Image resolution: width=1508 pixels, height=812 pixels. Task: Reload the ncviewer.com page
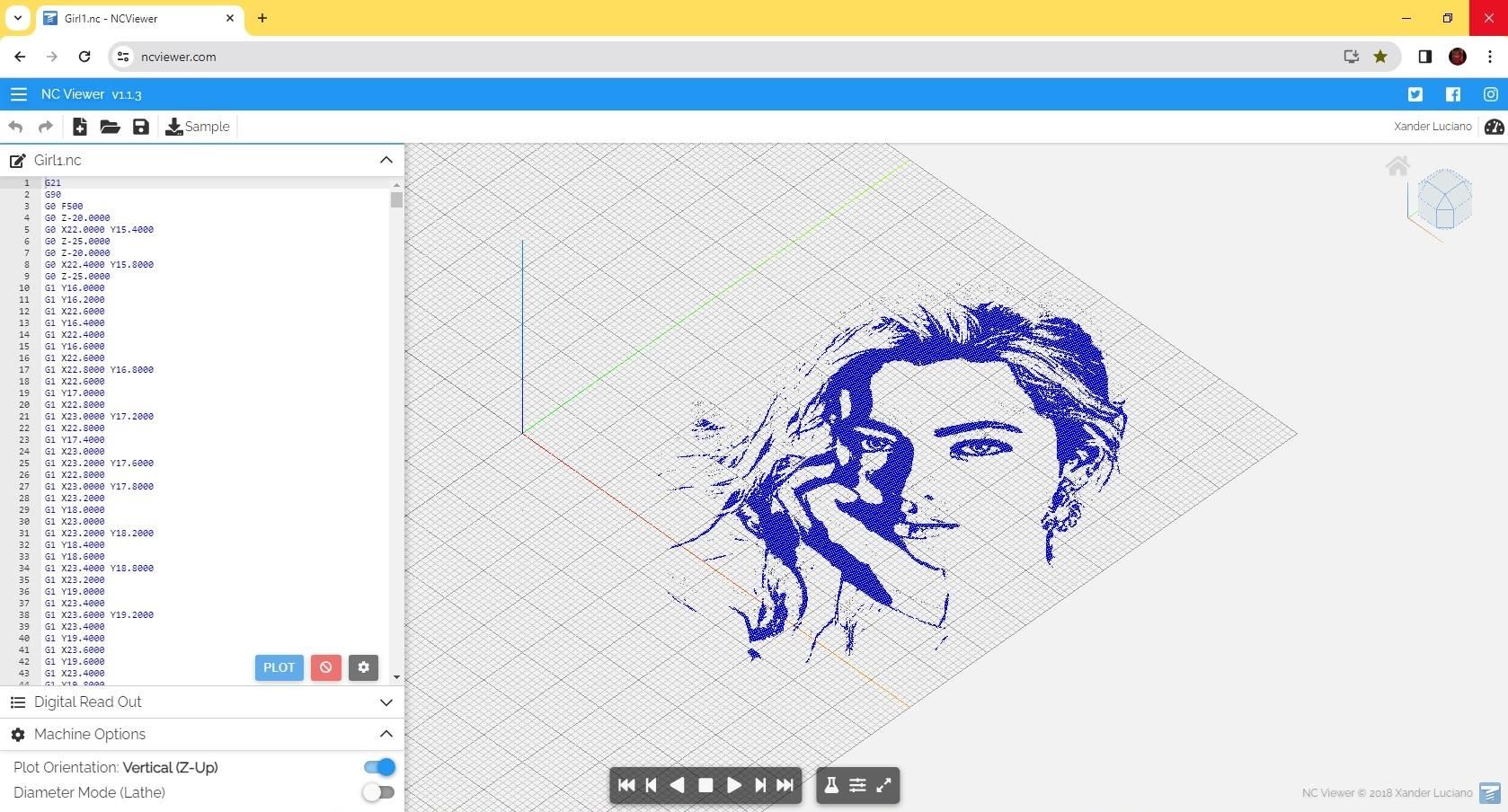point(84,57)
